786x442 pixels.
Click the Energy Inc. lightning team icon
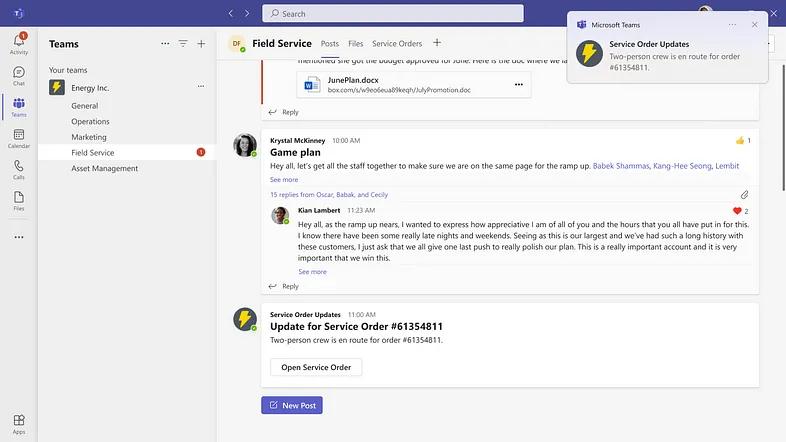pos(57,87)
